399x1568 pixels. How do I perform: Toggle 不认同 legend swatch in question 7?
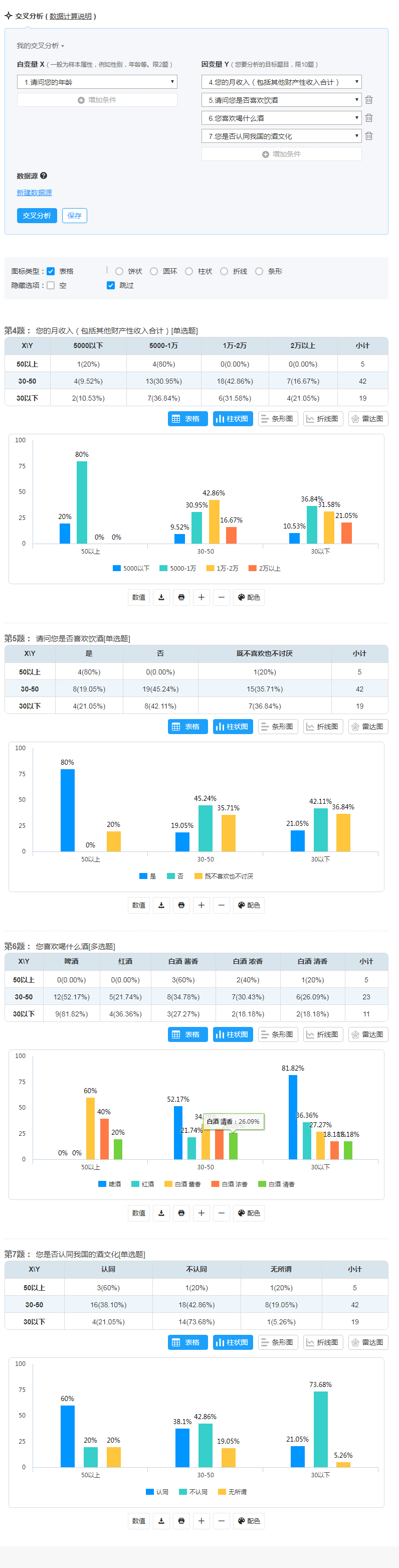tap(183, 1492)
